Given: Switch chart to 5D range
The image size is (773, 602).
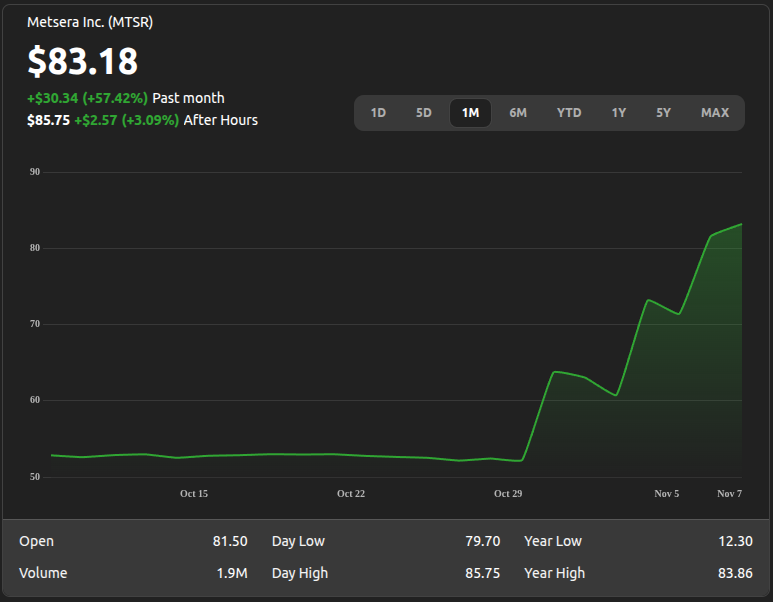Looking at the screenshot, I should coord(424,113).
